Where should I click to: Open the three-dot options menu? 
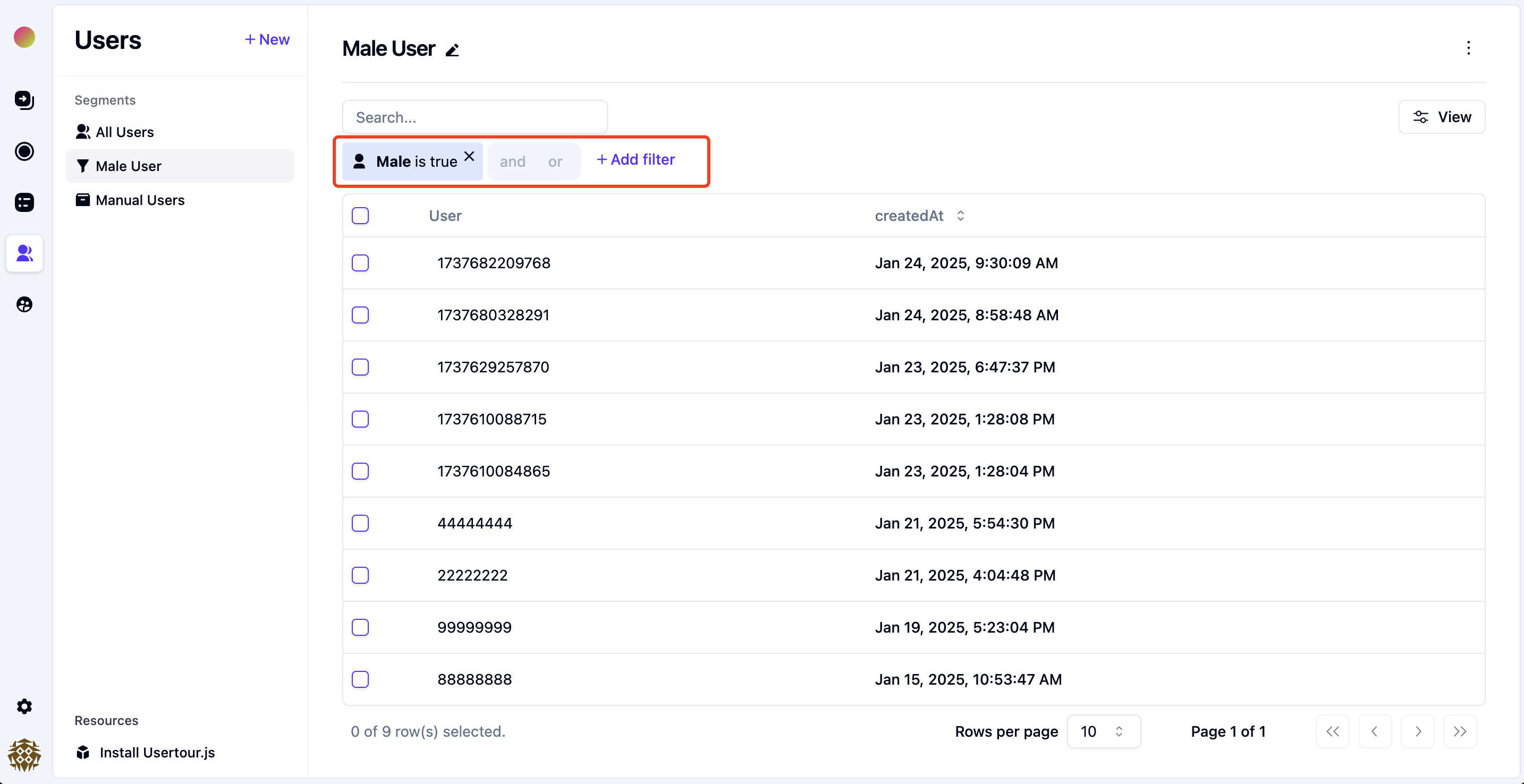pos(1468,48)
